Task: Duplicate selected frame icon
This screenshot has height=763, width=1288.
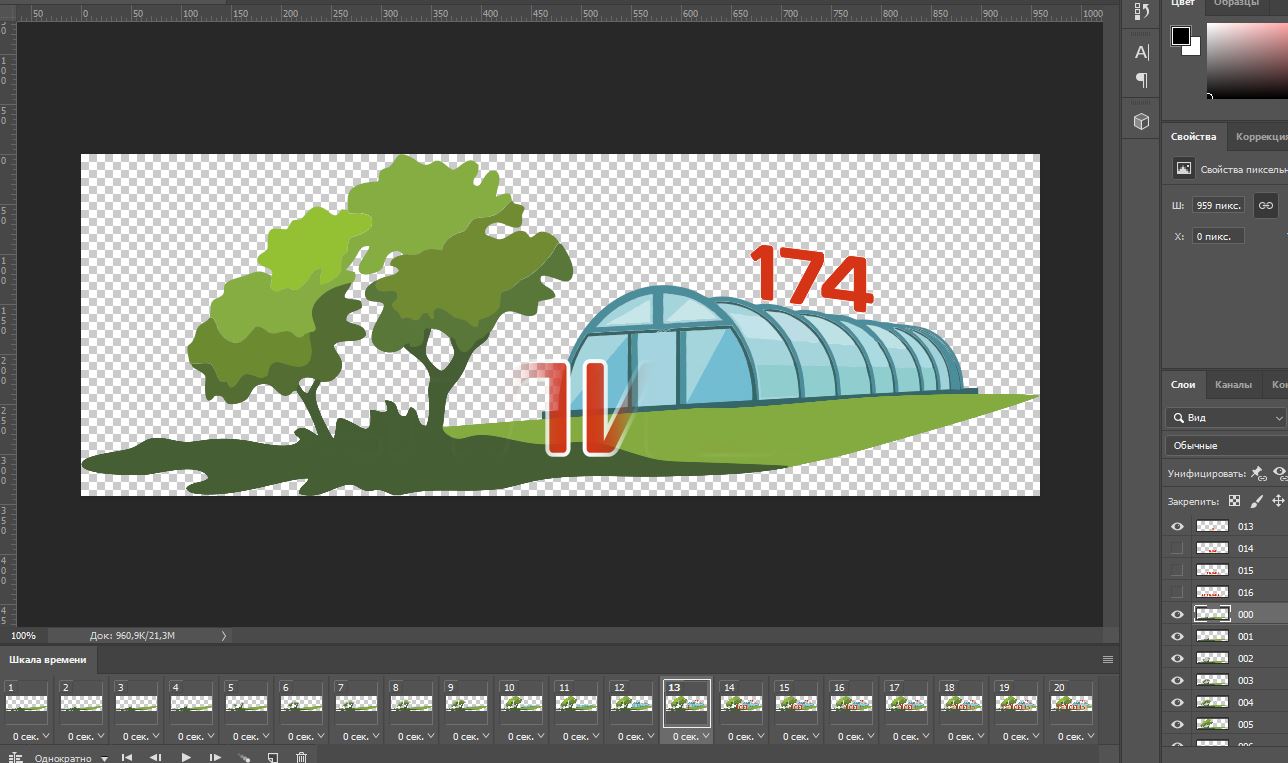Action: (272, 758)
